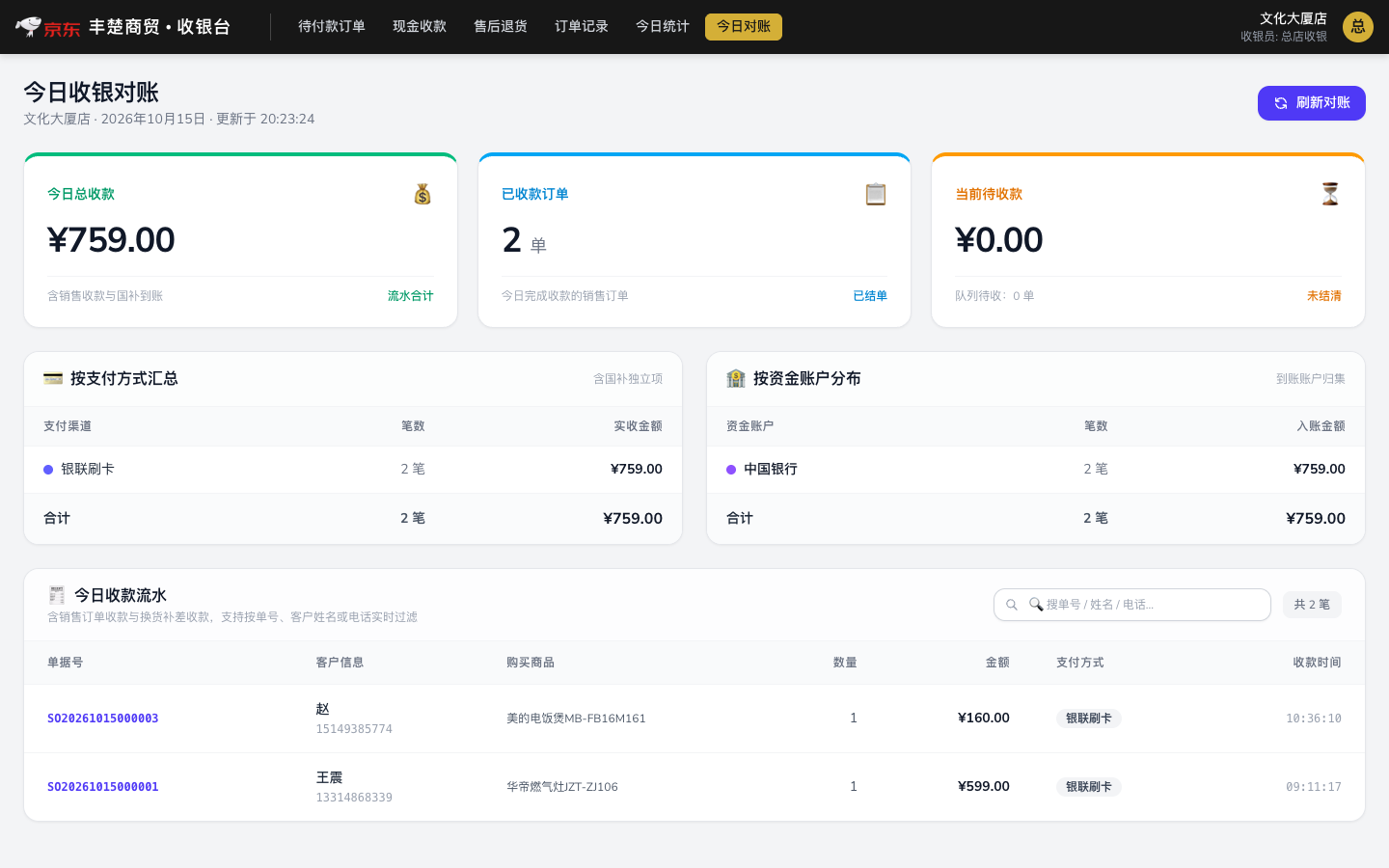1389x868 pixels.
Task: Click the 流水合计 label
Action: point(411,296)
